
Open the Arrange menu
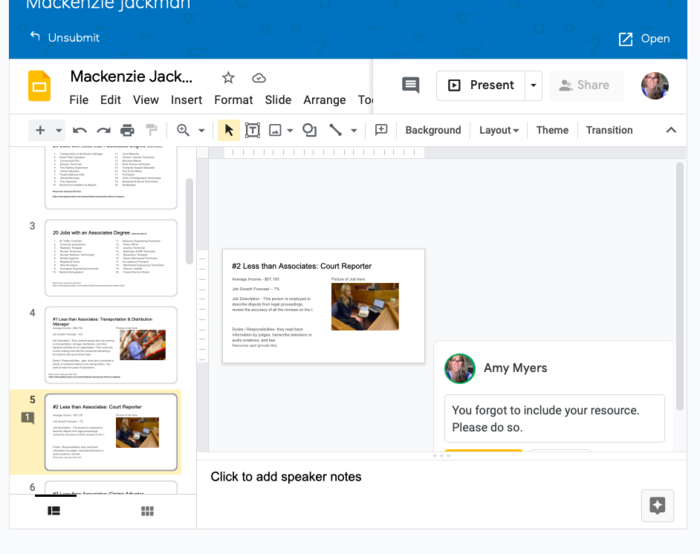(x=324, y=100)
